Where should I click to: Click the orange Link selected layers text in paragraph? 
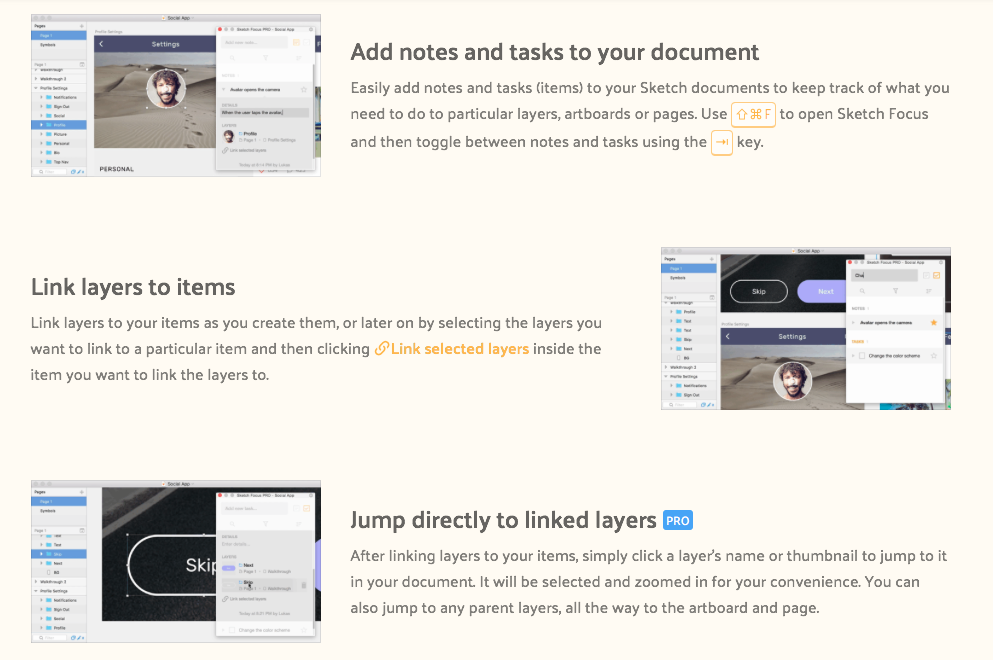pyautogui.click(x=452, y=349)
